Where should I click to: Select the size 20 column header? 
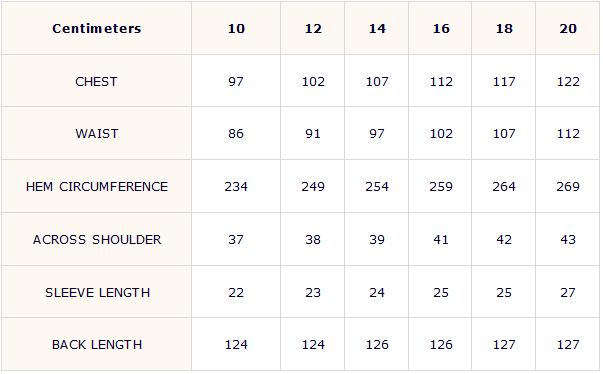click(568, 28)
